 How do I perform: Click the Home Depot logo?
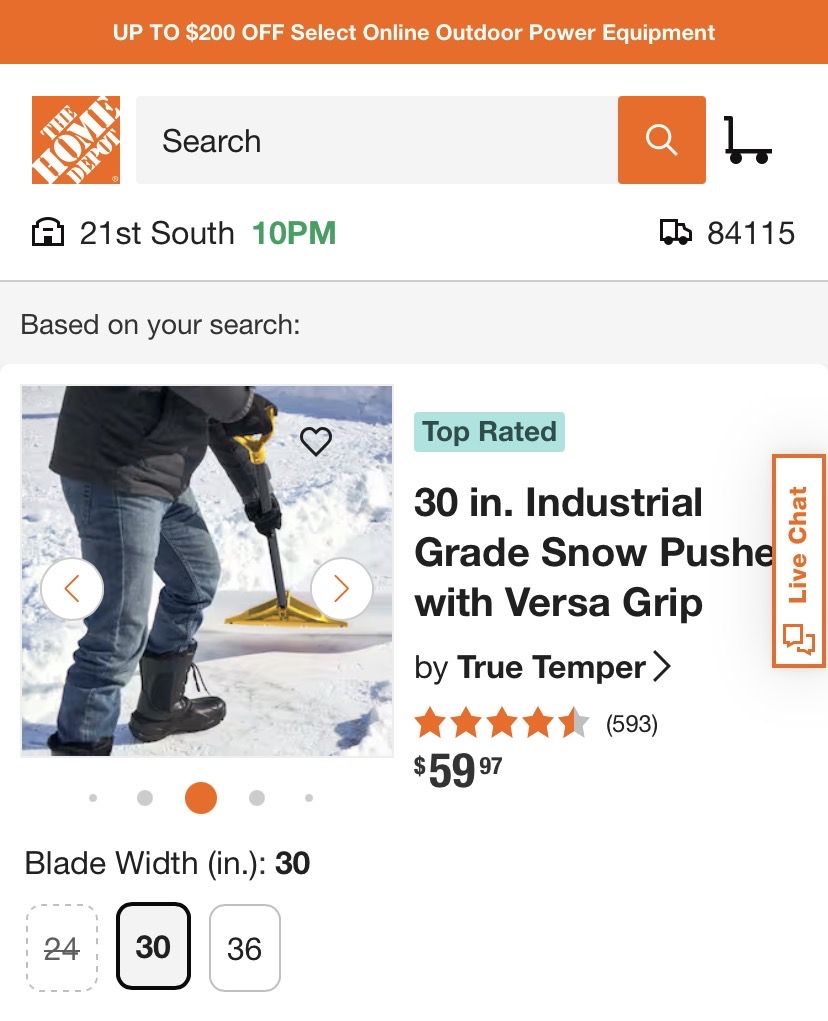76,140
